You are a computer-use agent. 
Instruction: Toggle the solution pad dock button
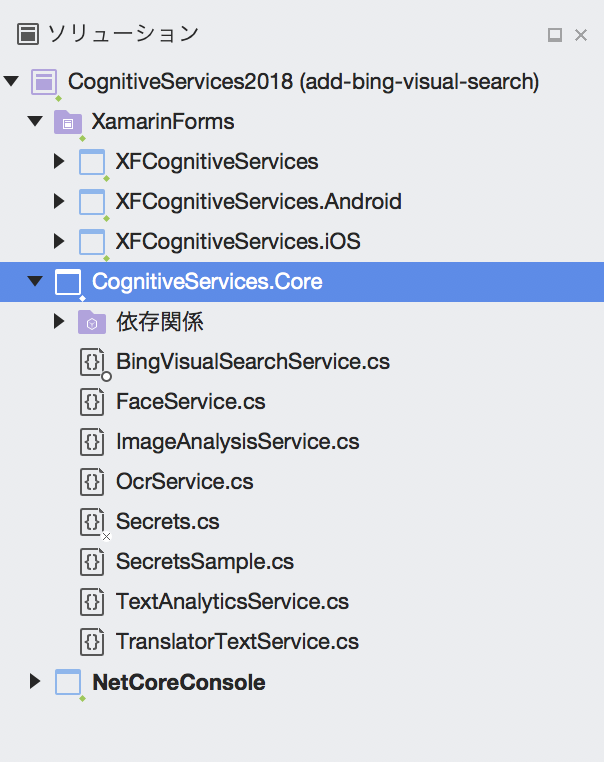click(x=555, y=35)
